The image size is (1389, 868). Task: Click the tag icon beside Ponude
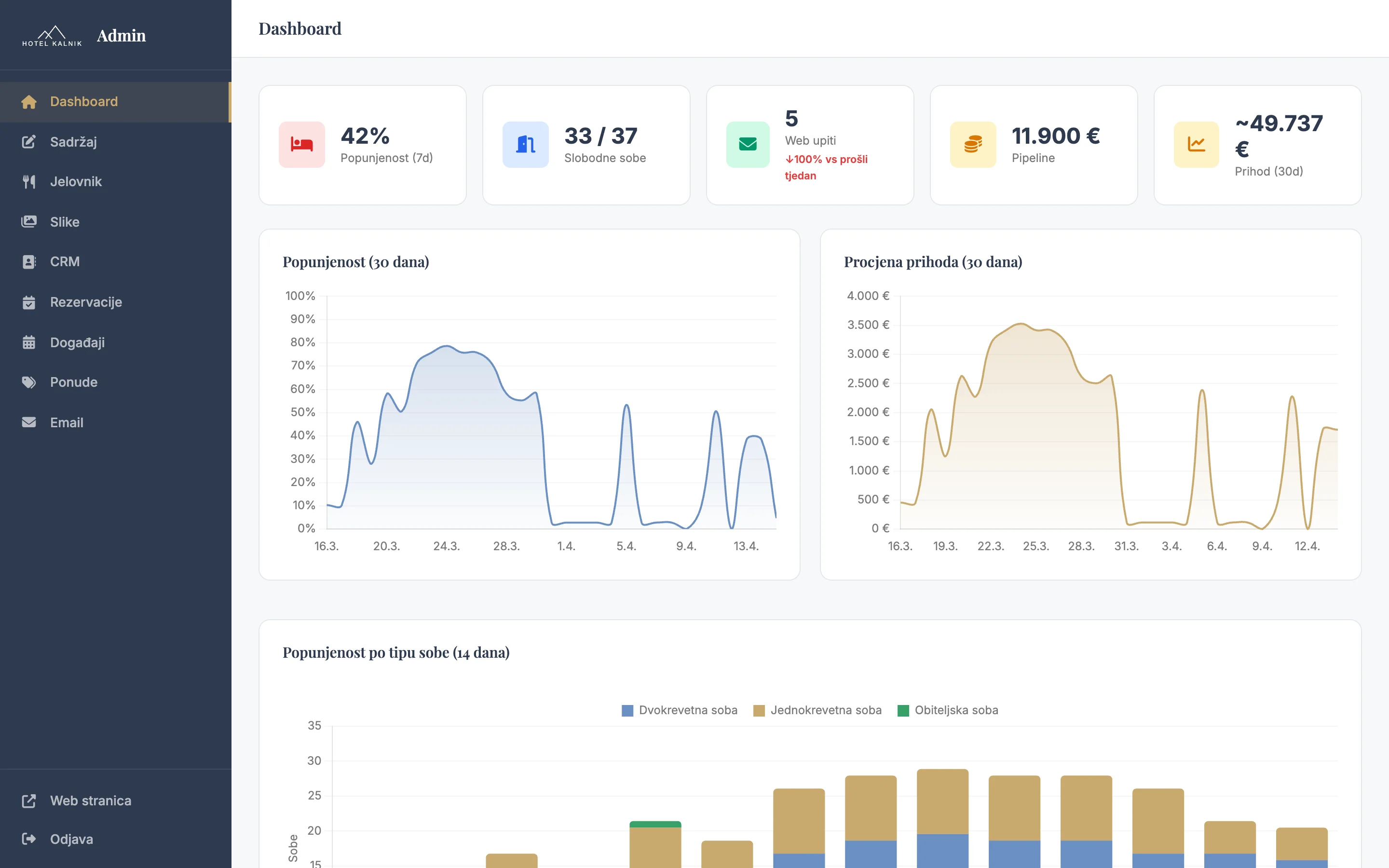pyautogui.click(x=29, y=382)
